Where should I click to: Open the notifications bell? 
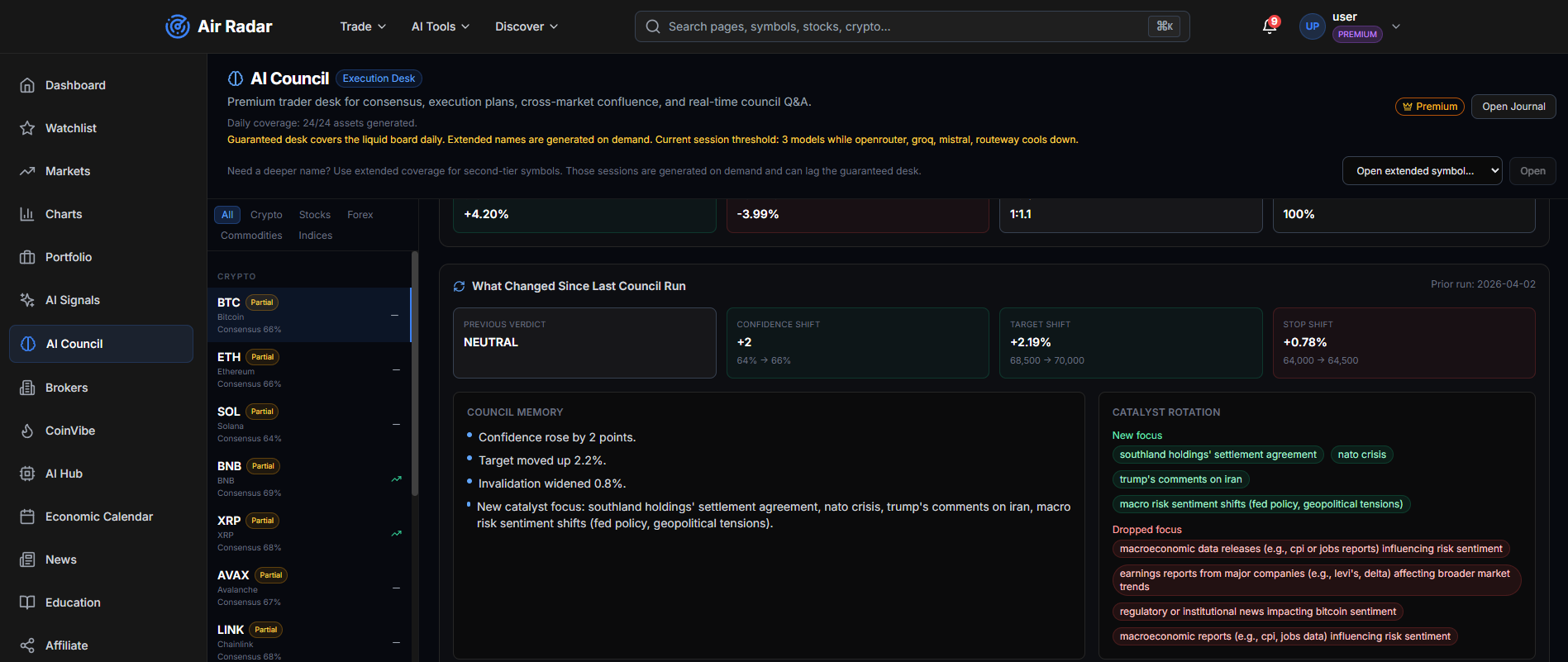tap(1270, 26)
